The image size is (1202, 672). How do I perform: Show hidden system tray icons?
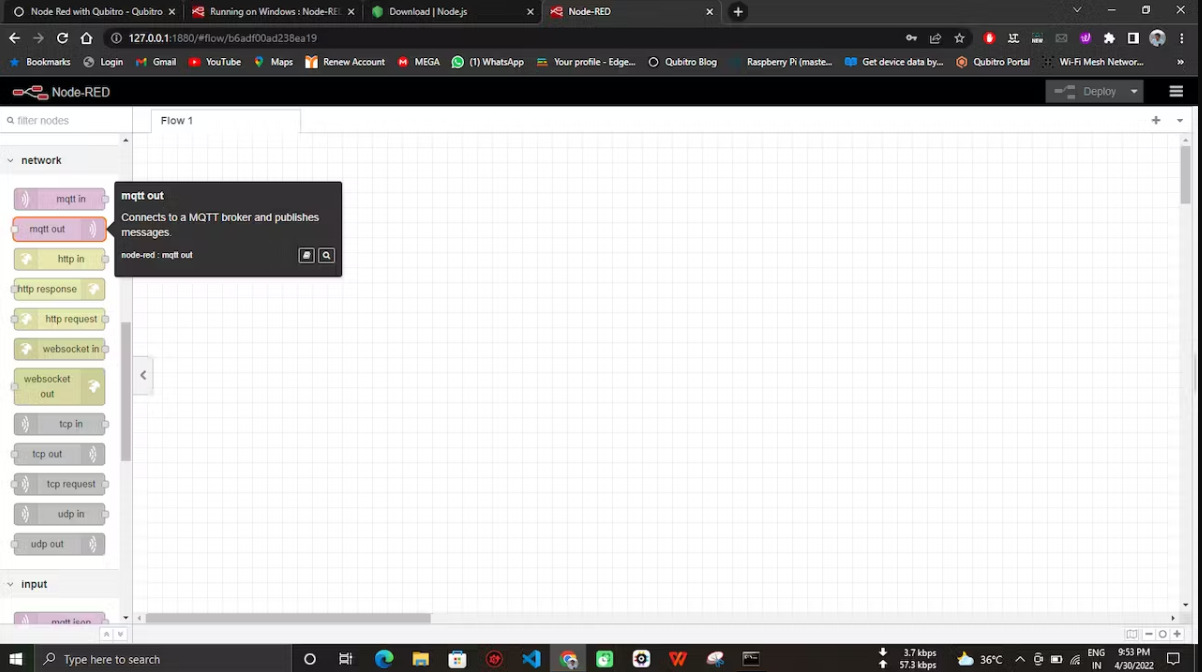click(1020, 659)
